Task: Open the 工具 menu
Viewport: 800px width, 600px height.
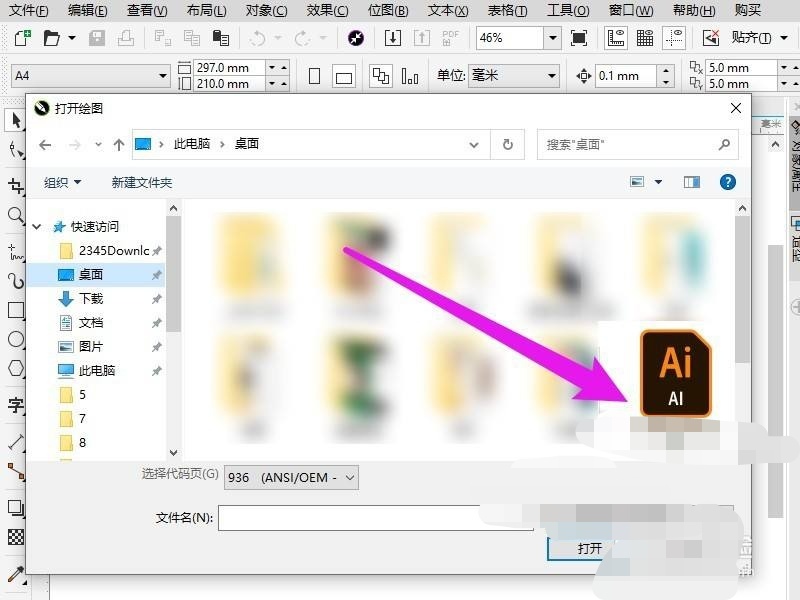Action: coord(567,10)
